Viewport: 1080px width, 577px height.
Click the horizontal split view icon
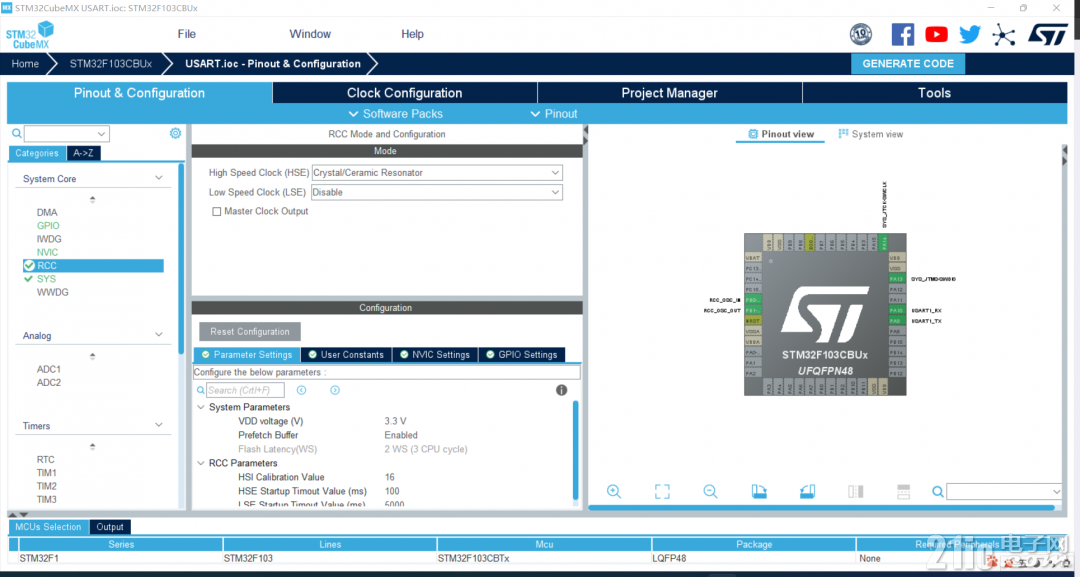pos(904,491)
